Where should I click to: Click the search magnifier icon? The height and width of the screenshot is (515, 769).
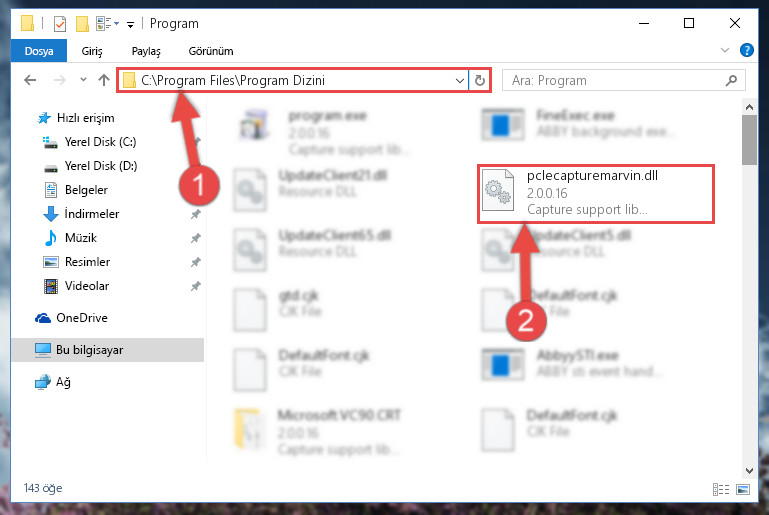pyautogui.click(x=731, y=80)
